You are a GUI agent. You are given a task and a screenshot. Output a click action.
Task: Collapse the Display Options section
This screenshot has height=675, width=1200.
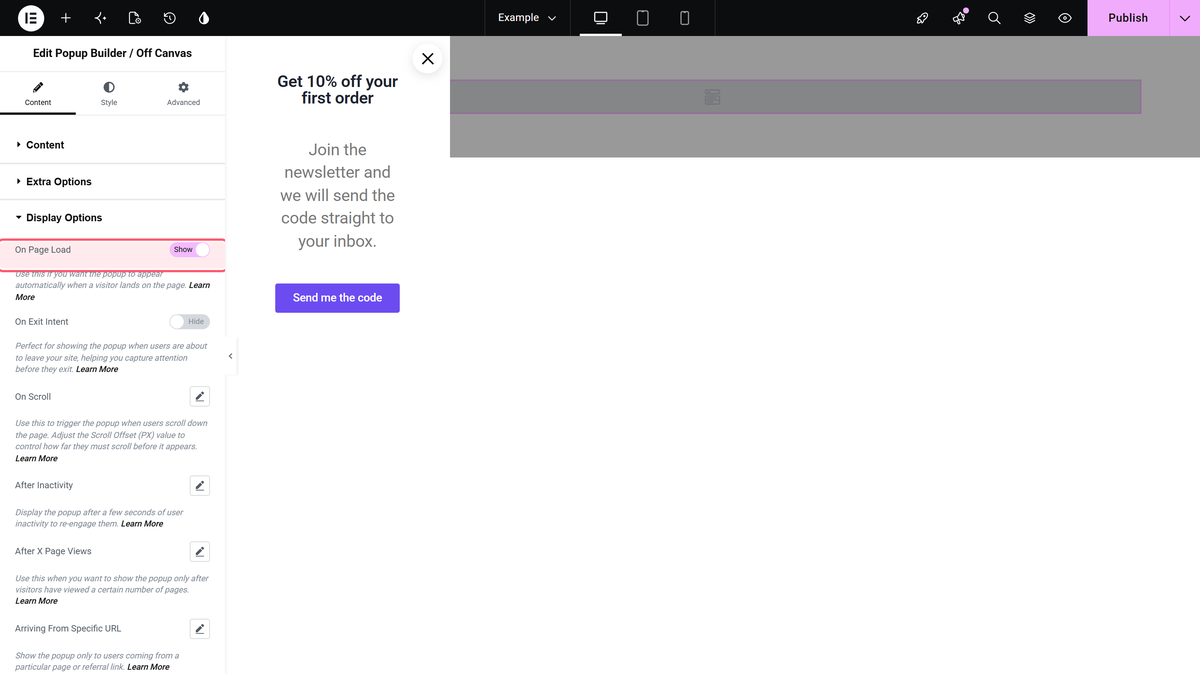pos(113,218)
